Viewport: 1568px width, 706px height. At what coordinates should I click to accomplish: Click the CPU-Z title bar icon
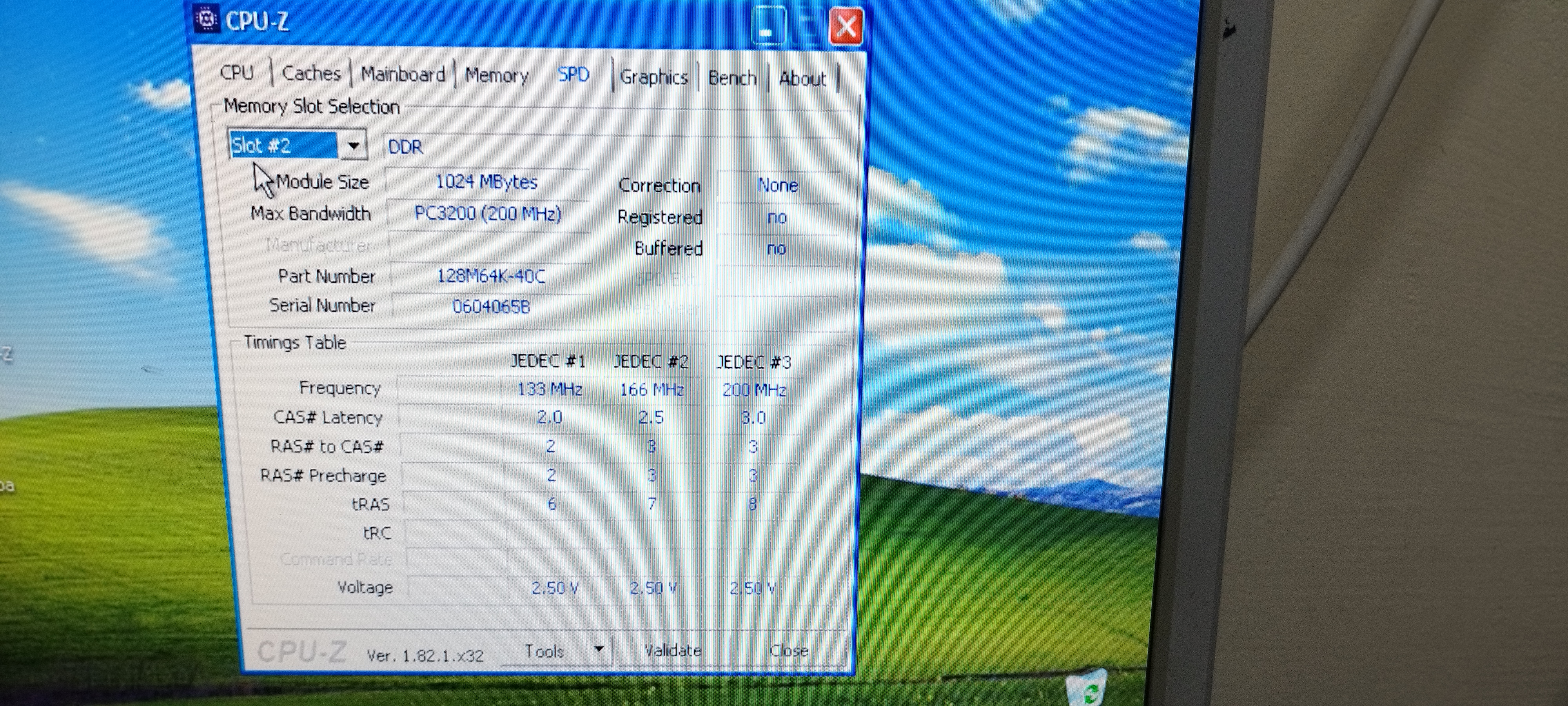206,20
